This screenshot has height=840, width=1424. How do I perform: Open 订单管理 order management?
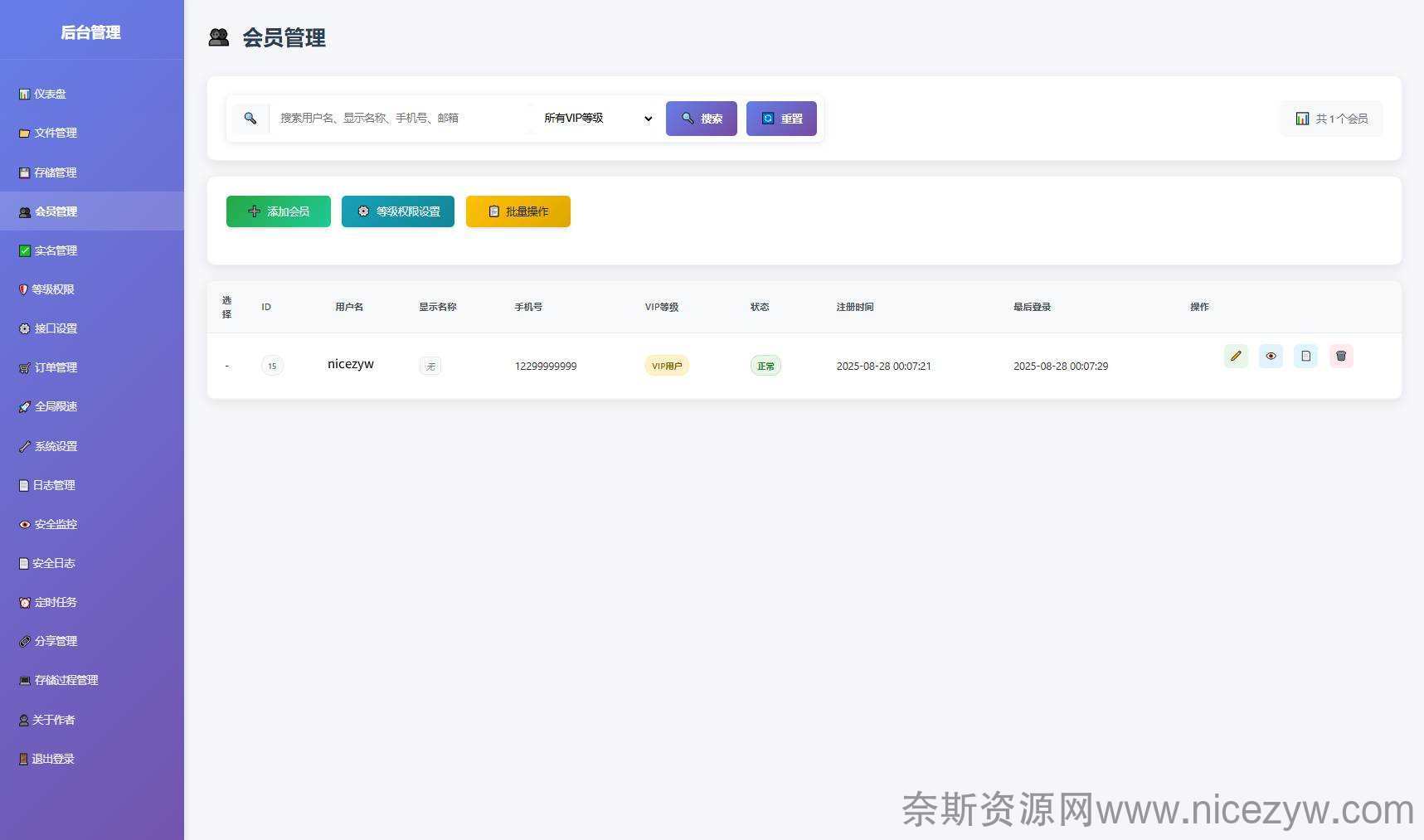[x=55, y=368]
